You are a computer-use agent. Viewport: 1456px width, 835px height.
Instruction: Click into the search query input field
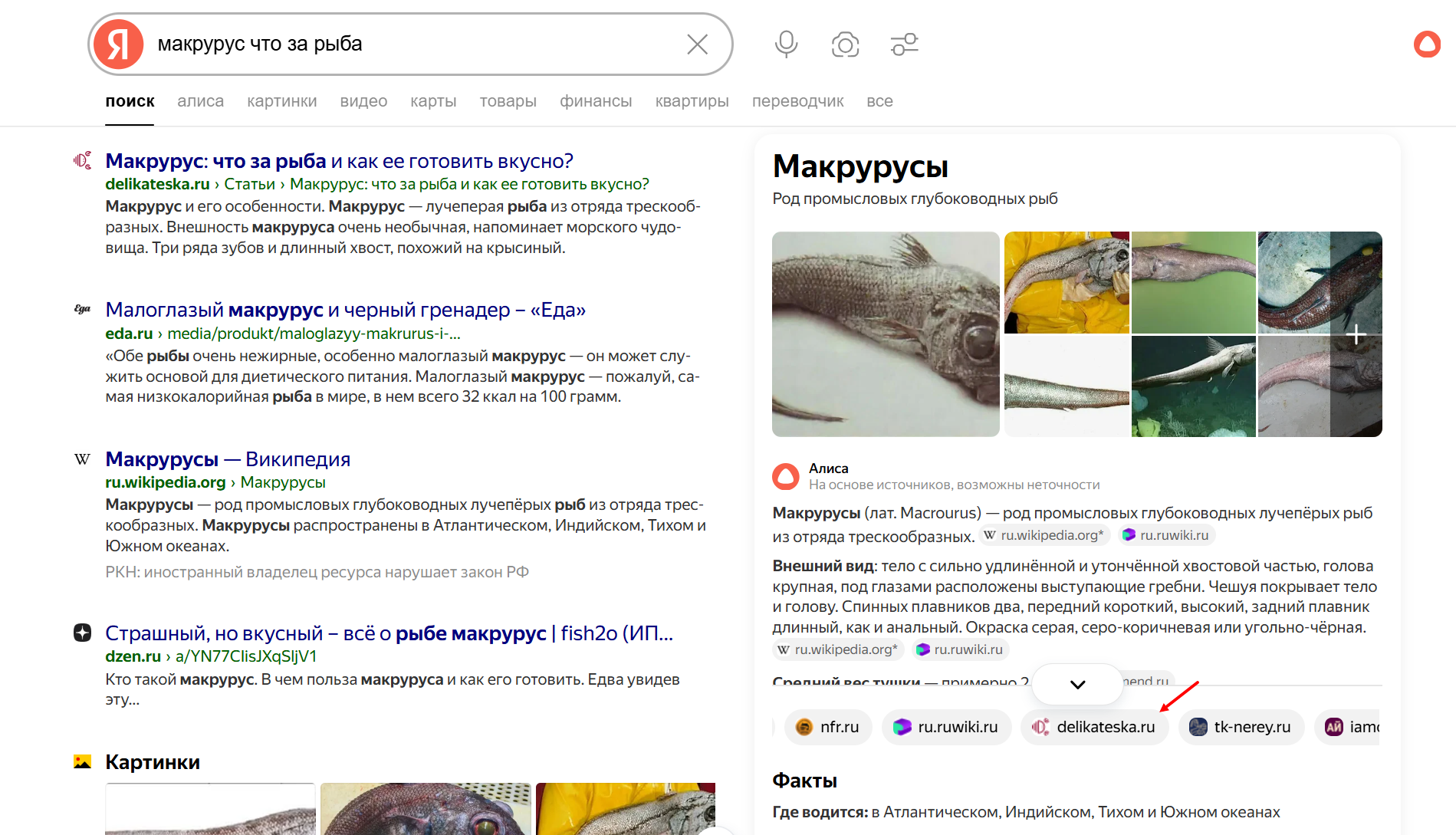(x=414, y=44)
